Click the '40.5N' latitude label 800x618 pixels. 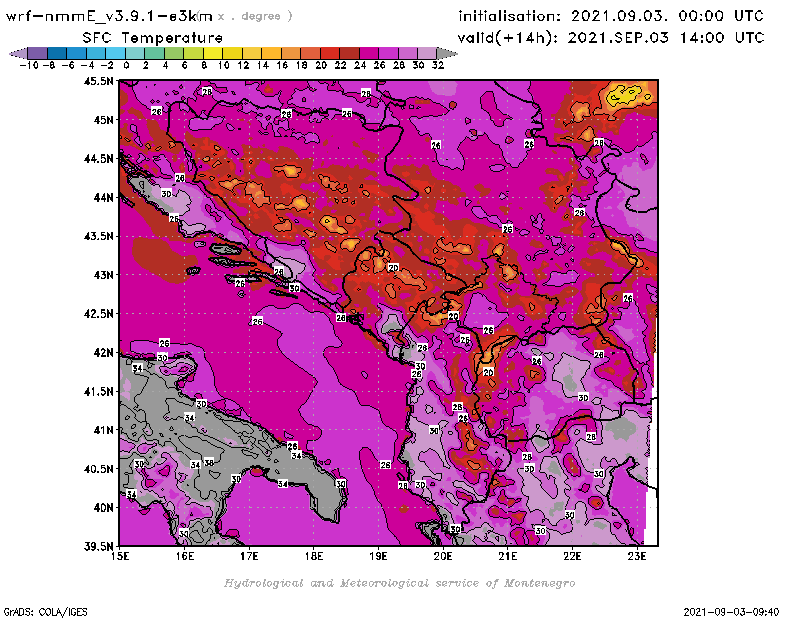(x=98, y=468)
